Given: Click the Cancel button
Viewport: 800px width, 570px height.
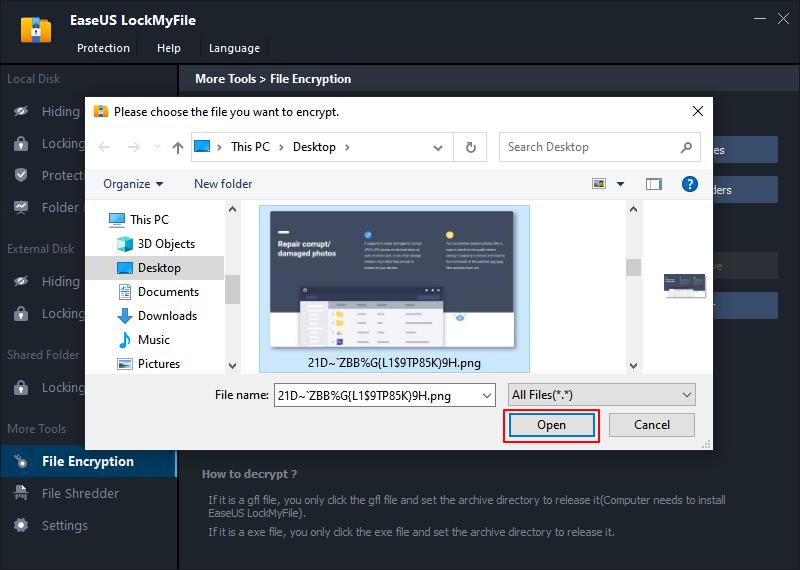Looking at the screenshot, I should 652,425.
